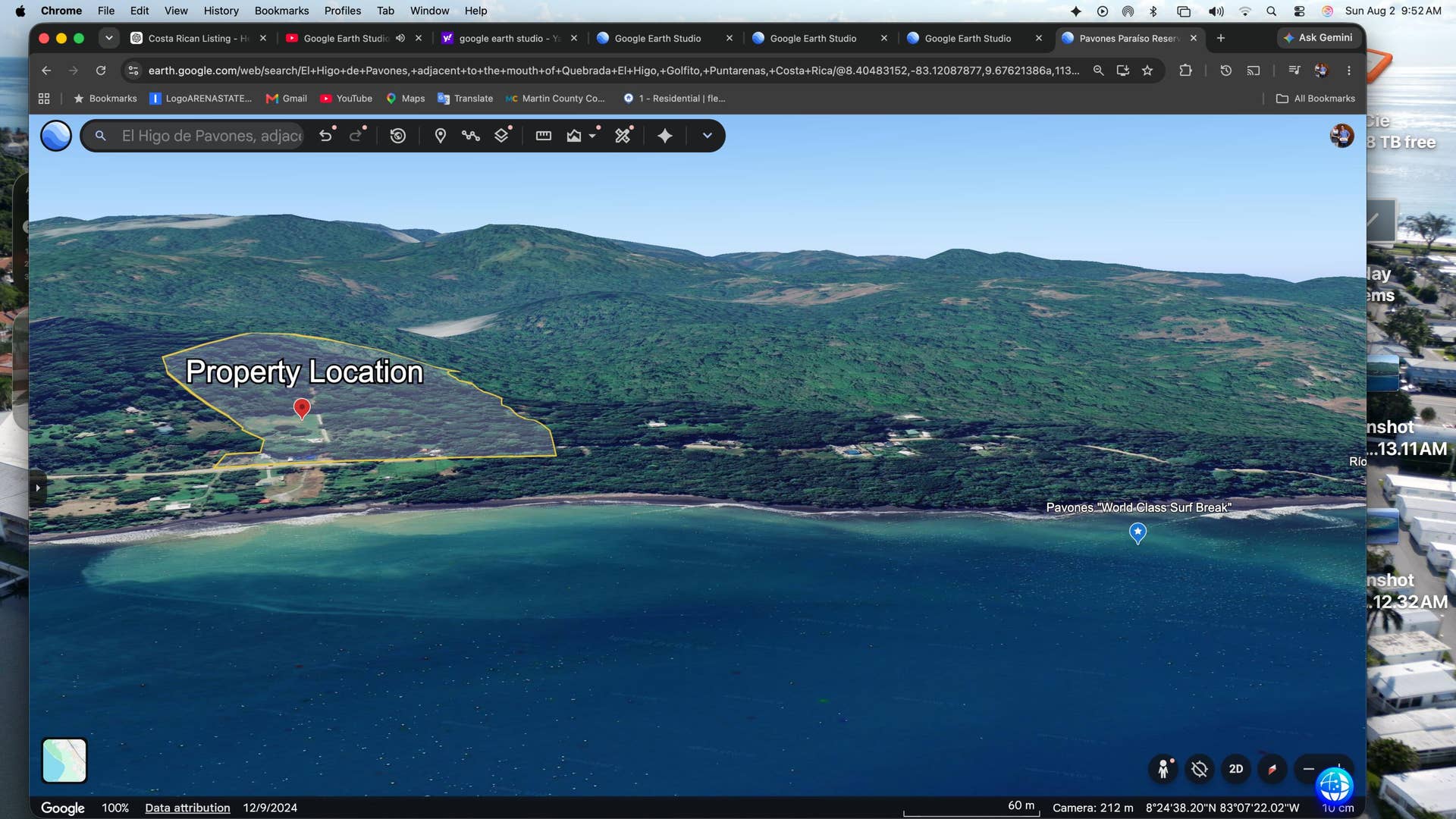The image size is (1456, 819).
Task: Open the YouTube bookmark
Action: coord(347,99)
